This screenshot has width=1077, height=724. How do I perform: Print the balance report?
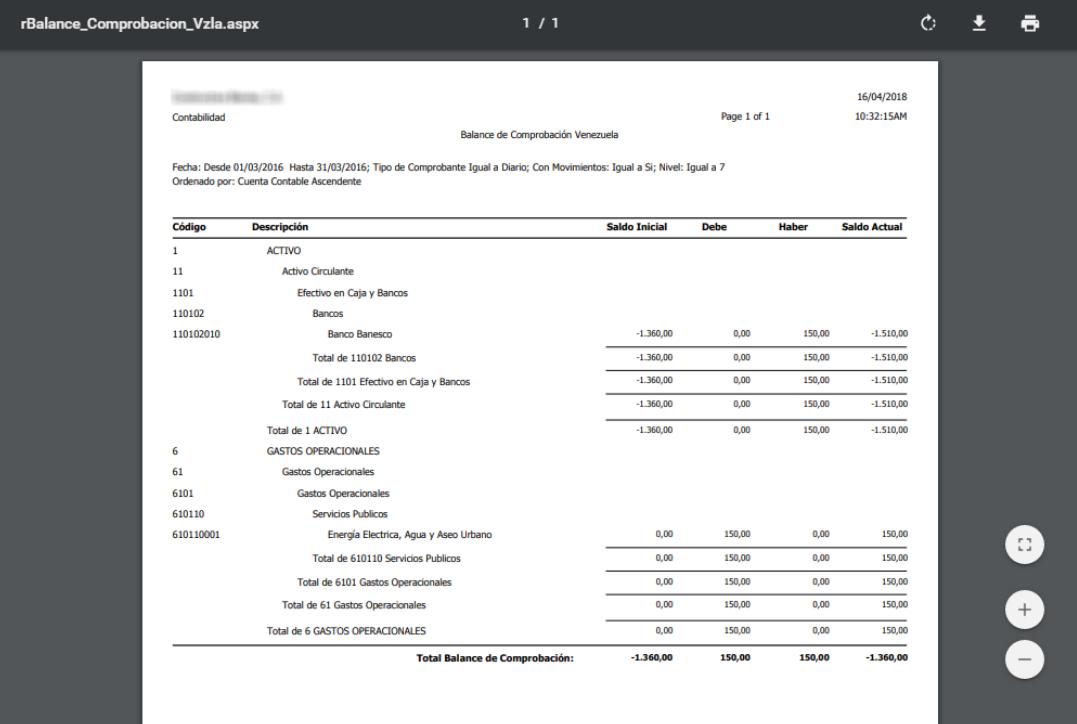click(x=1030, y=24)
